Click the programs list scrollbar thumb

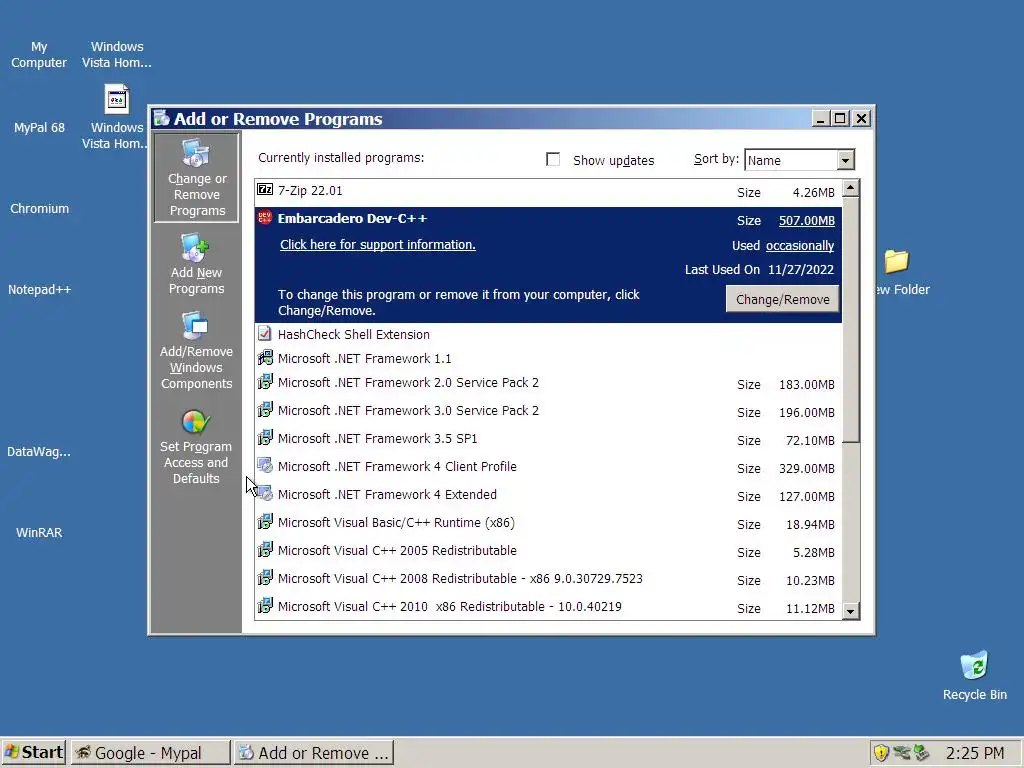point(850,320)
